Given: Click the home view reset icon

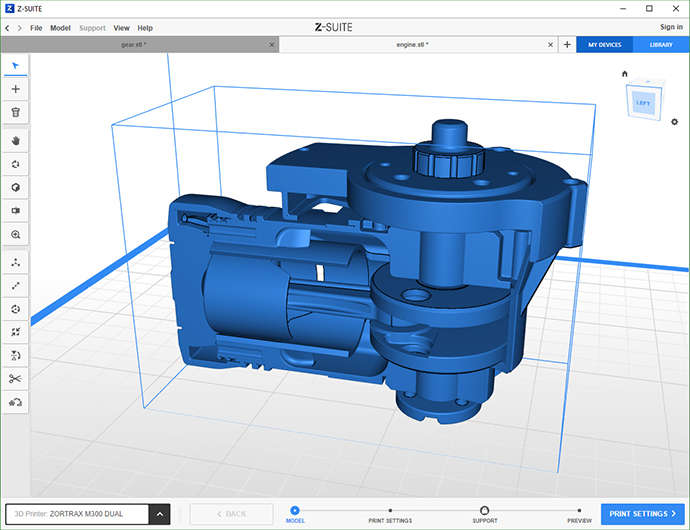Looking at the screenshot, I should [625, 74].
